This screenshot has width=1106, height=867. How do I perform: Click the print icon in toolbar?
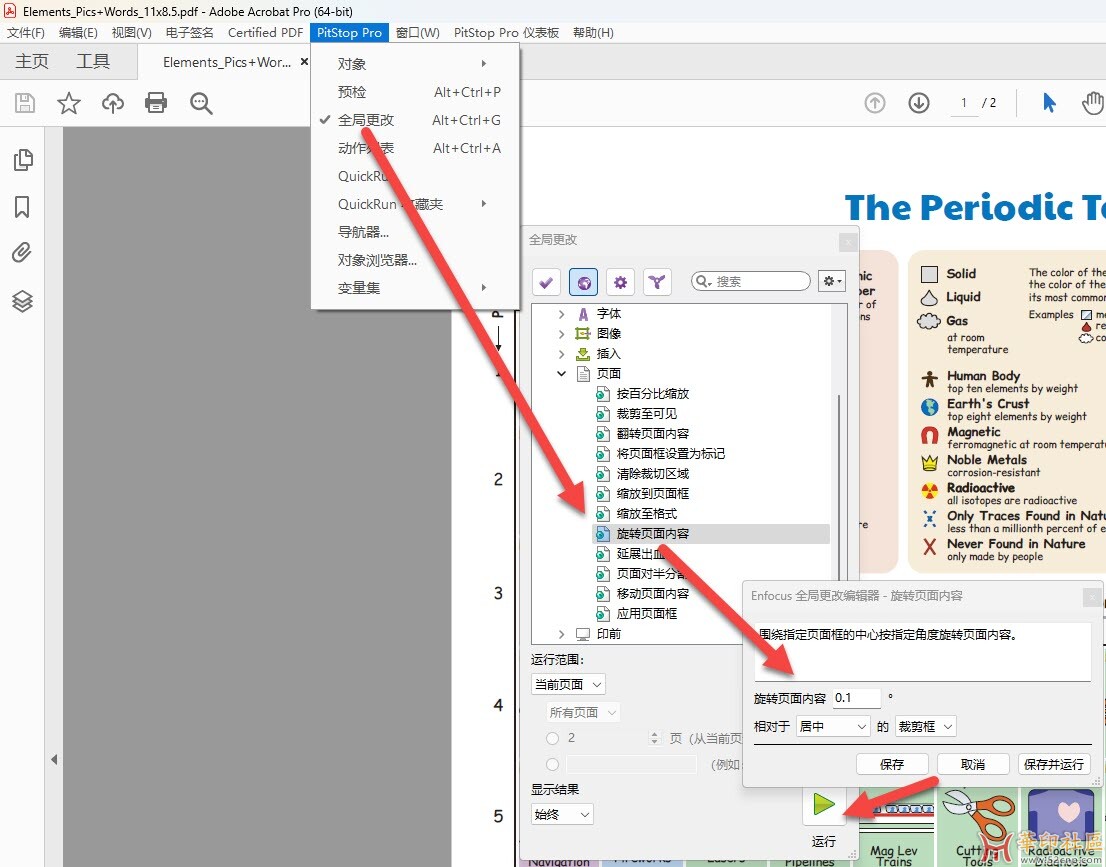point(156,103)
